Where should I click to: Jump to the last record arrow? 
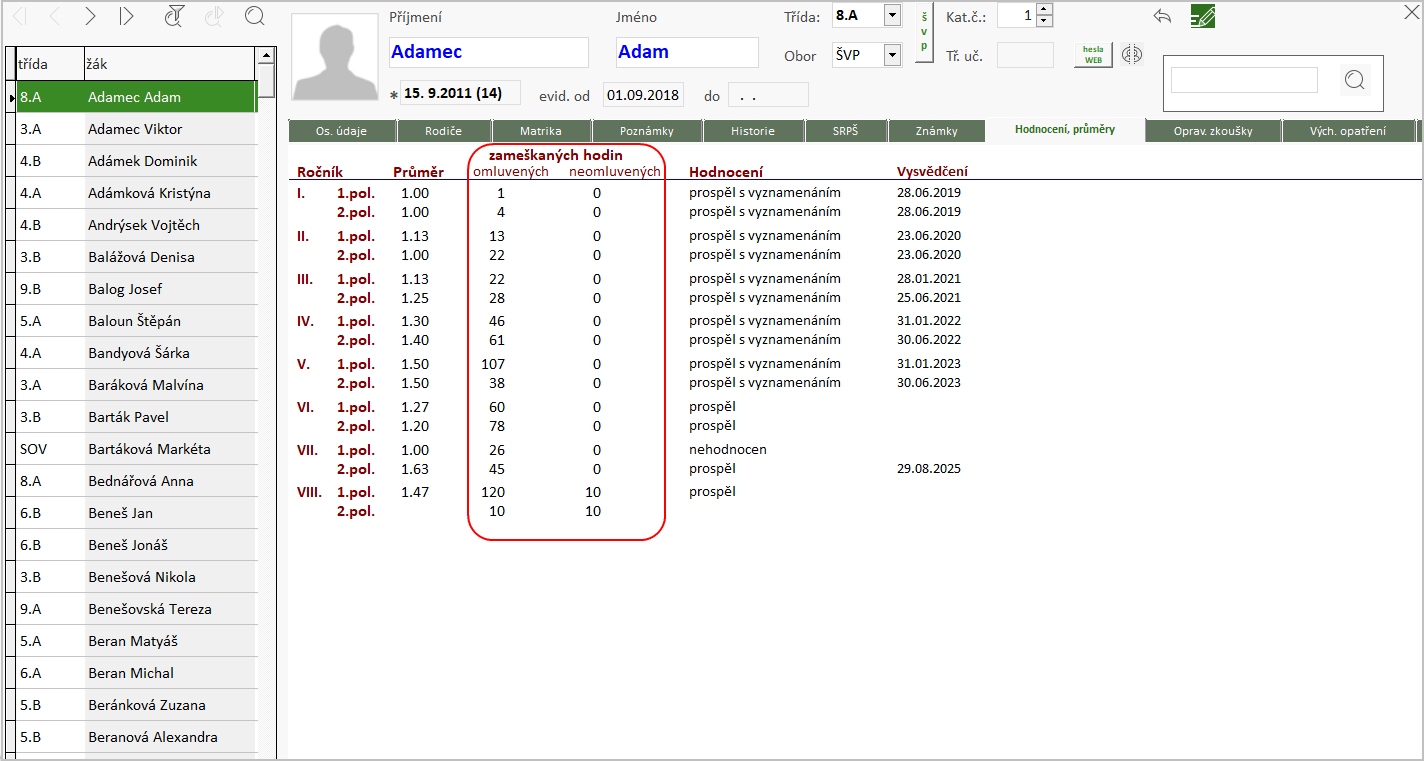point(126,16)
